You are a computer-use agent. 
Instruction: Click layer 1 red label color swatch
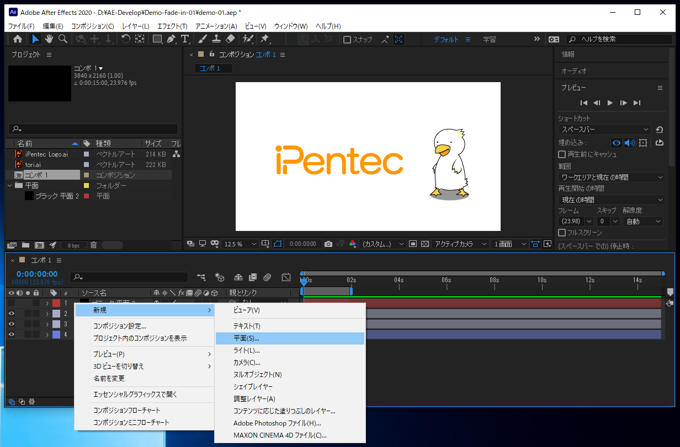[x=56, y=303]
